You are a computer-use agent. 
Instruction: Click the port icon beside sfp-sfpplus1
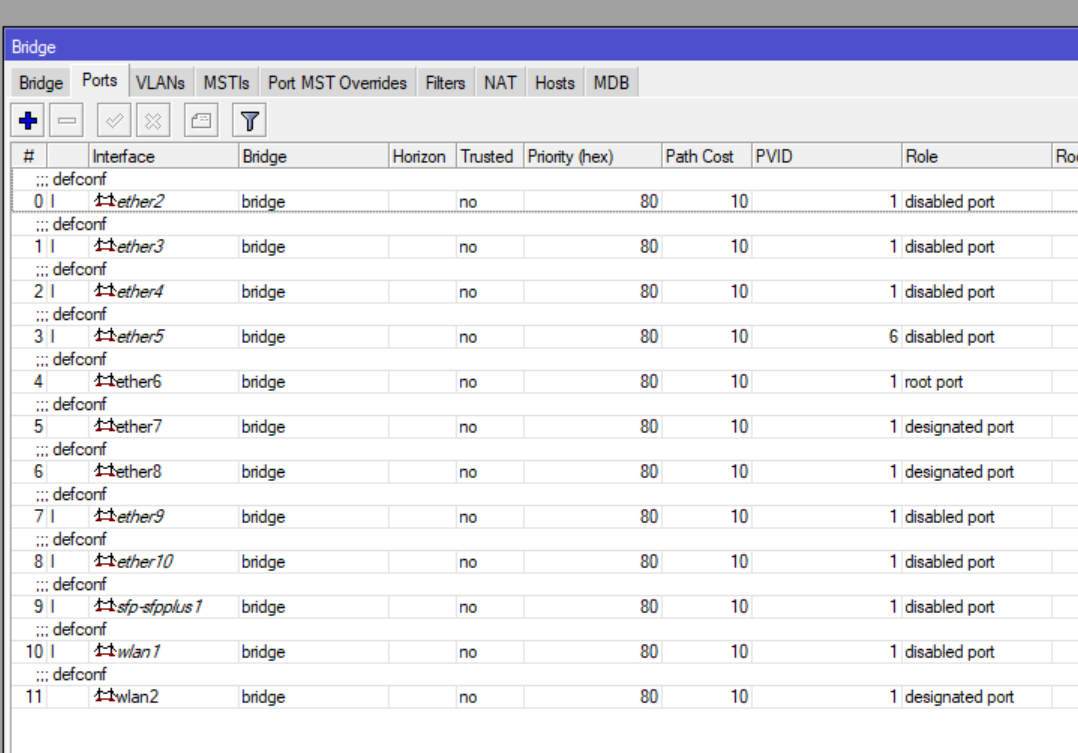coord(104,606)
